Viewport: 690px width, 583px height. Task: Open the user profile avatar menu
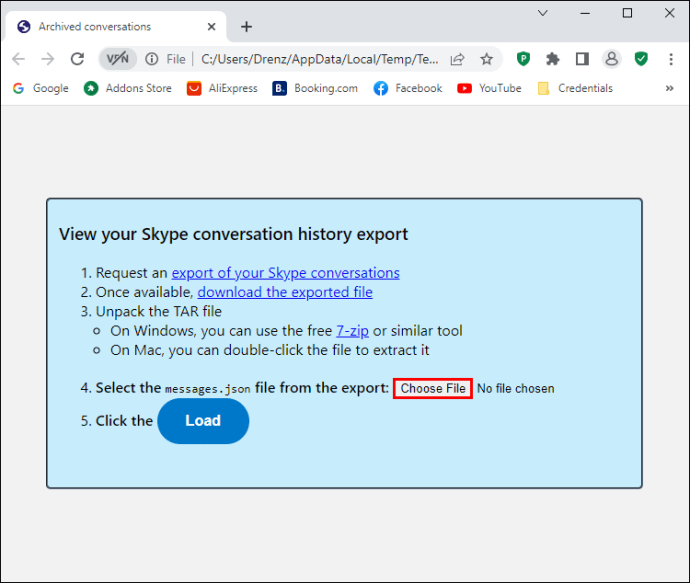[x=611, y=59]
